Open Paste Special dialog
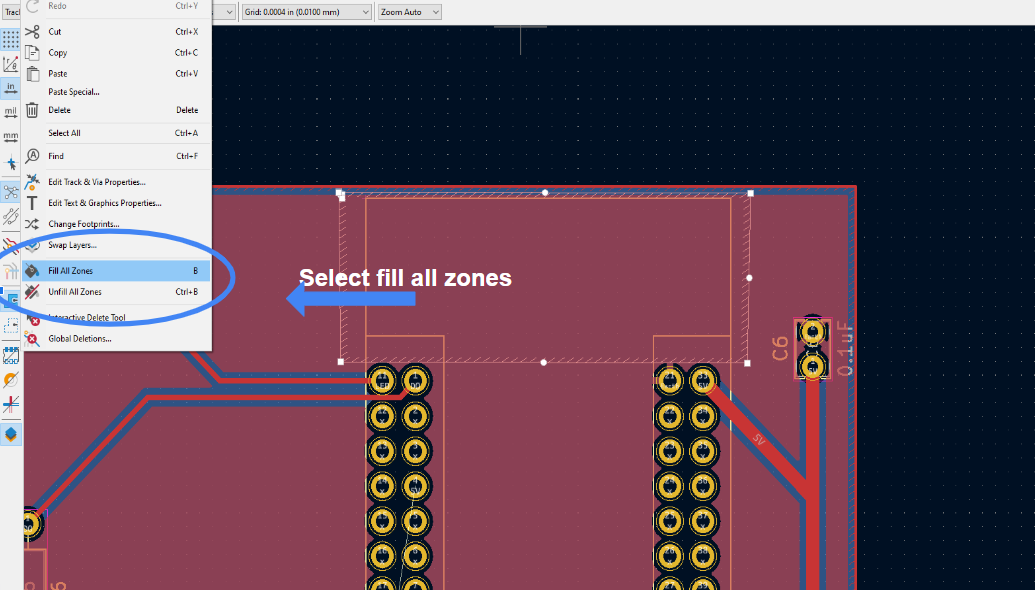The width and height of the screenshot is (1035, 590). [x=117, y=92]
